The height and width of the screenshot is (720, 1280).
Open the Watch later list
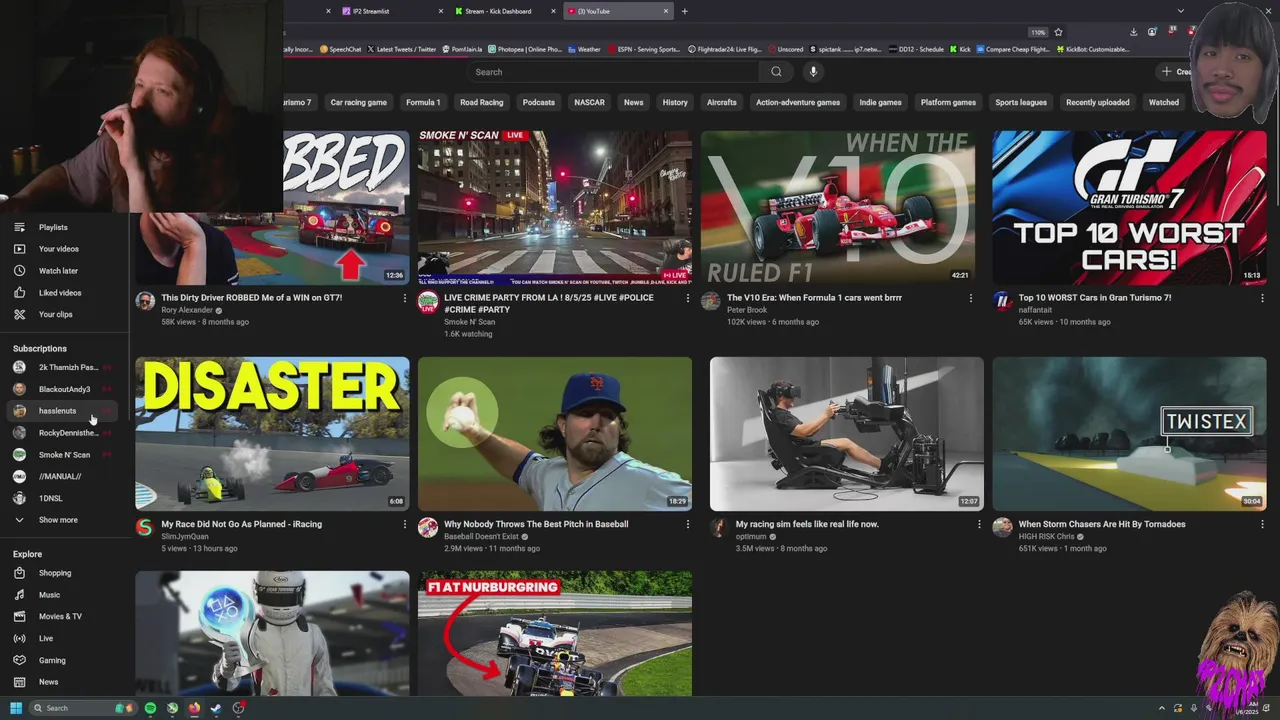[x=58, y=271]
